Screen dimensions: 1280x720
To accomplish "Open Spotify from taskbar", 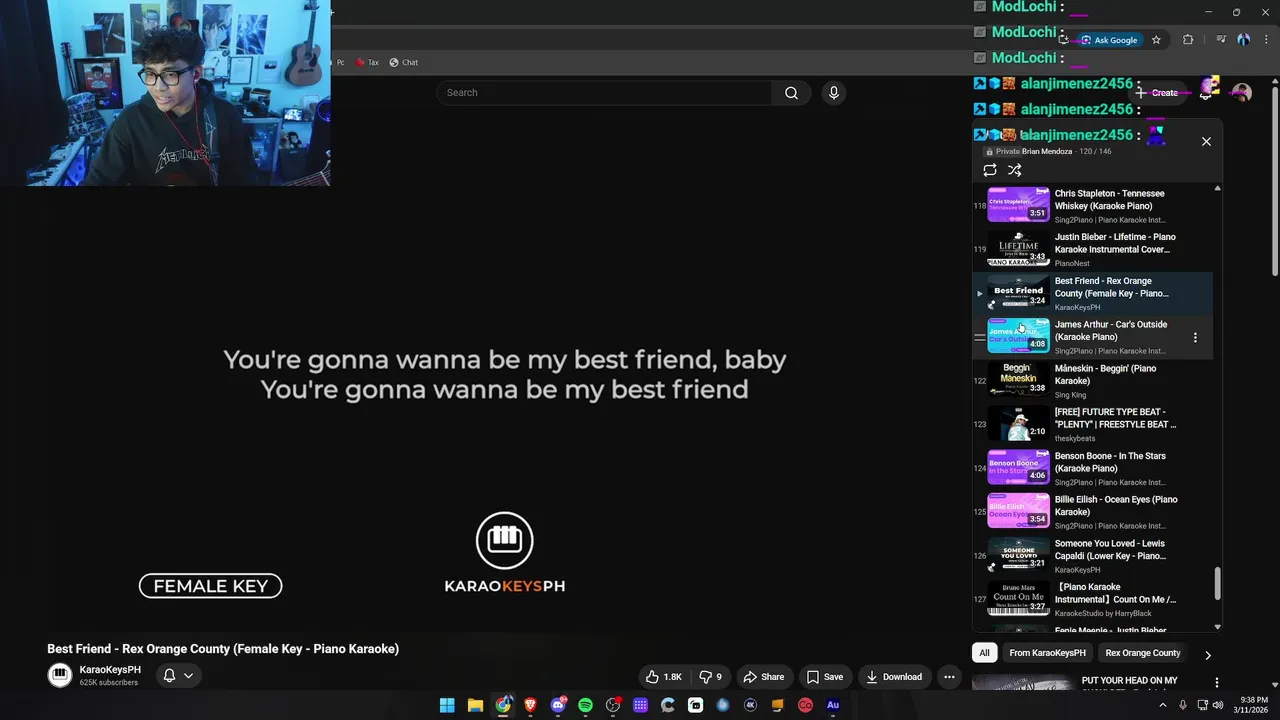I will (585, 705).
